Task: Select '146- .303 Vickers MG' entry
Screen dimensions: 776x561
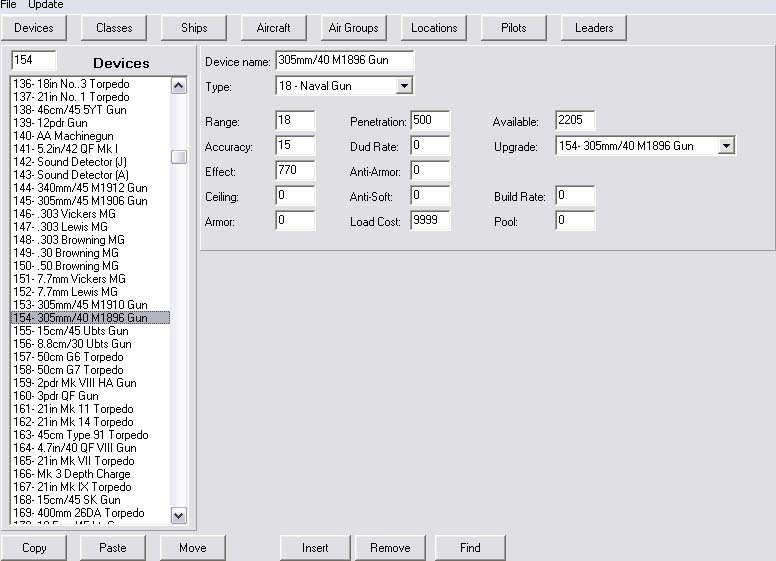Action: pyautogui.click(x=90, y=214)
